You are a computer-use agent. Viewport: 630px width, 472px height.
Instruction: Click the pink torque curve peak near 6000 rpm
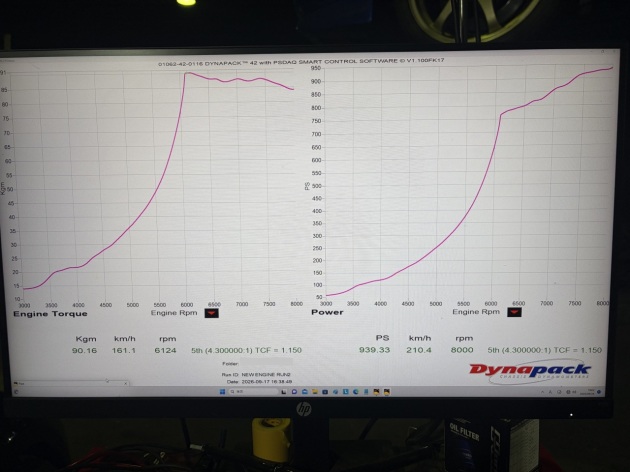pyautogui.click(x=187, y=73)
